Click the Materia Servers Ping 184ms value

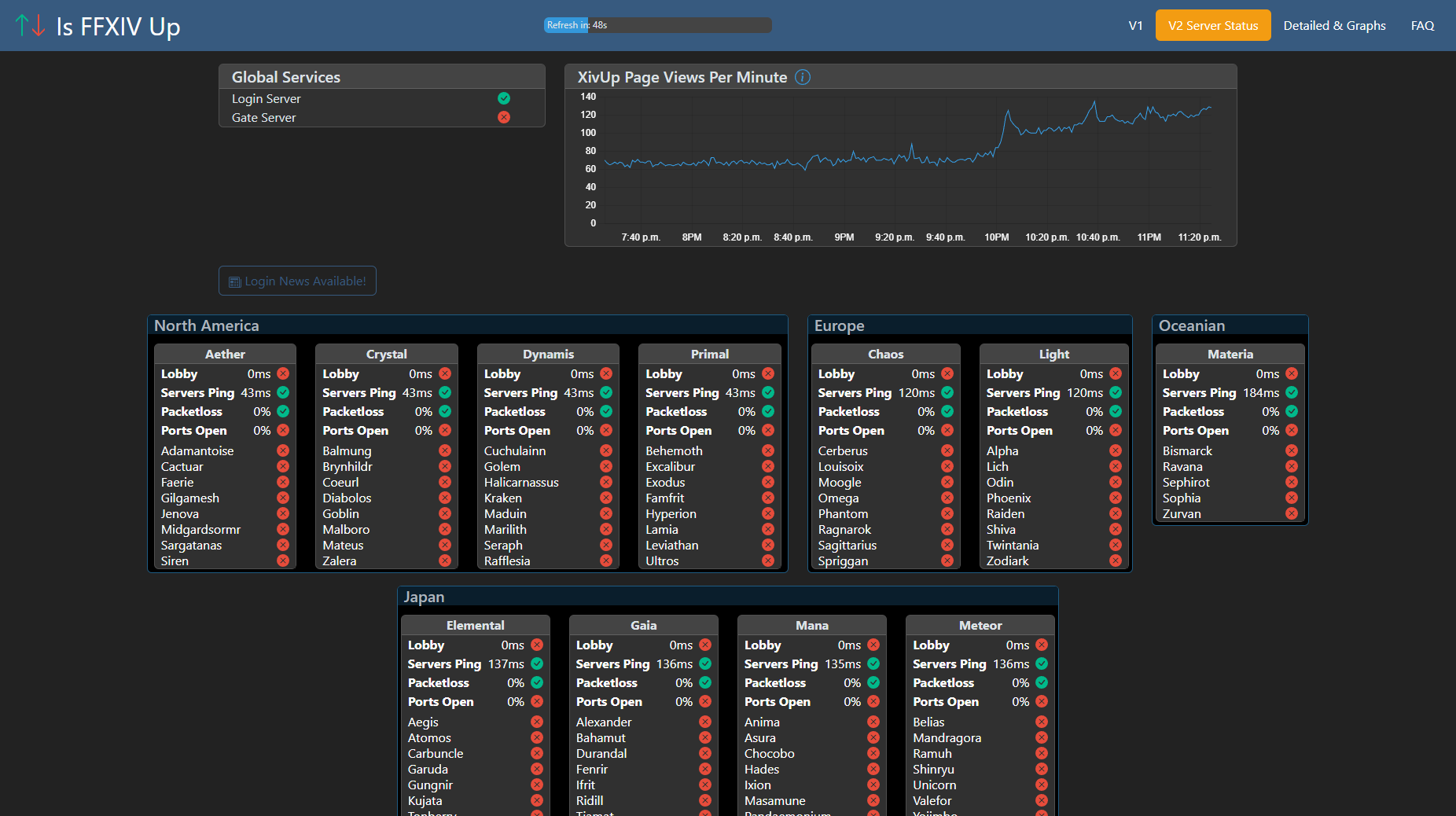click(x=1261, y=392)
